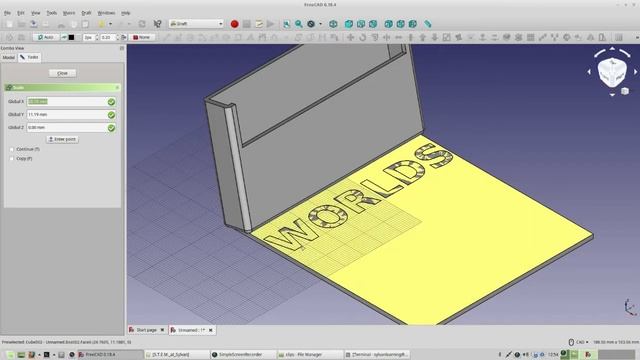This screenshot has height=360, width=640.
Task: Enable the Continue checkbox
Action: pyautogui.click(x=12, y=149)
